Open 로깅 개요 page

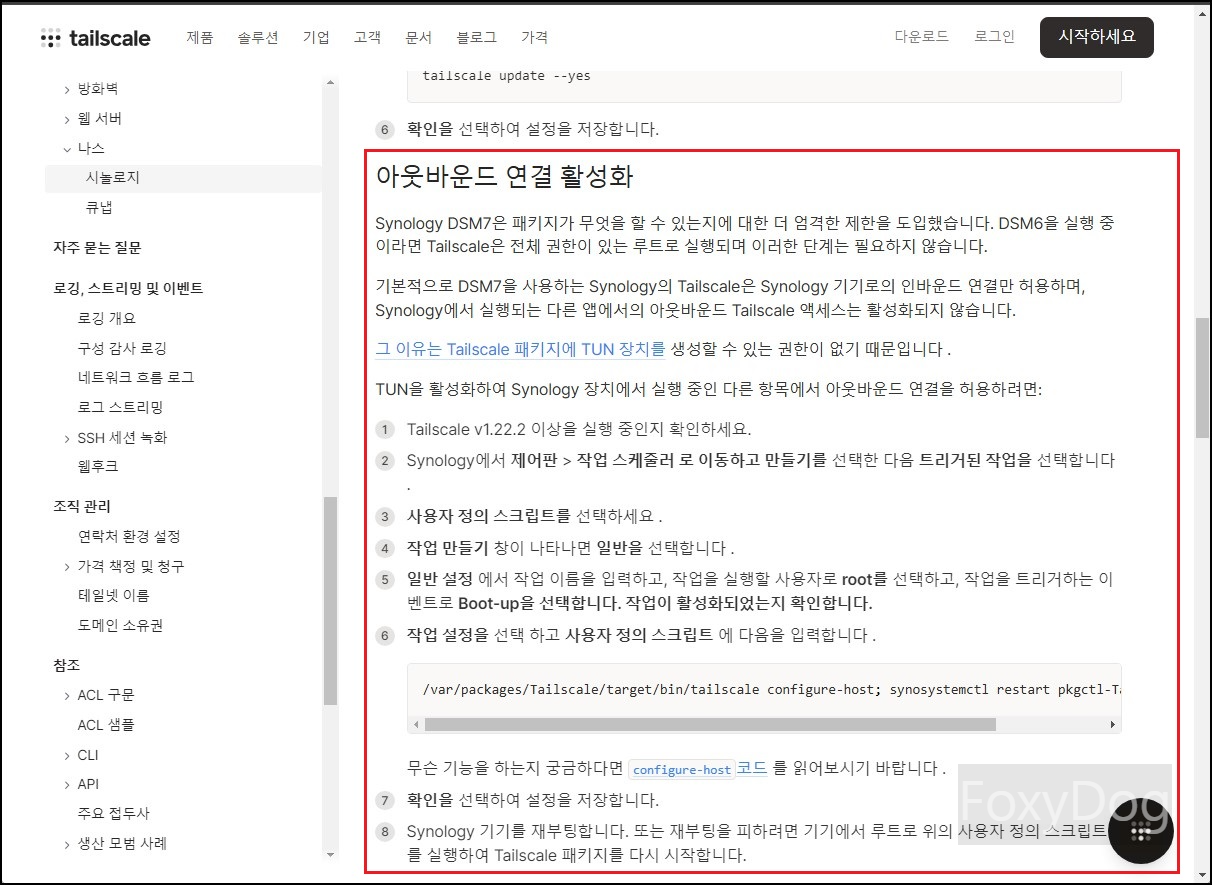pos(106,318)
